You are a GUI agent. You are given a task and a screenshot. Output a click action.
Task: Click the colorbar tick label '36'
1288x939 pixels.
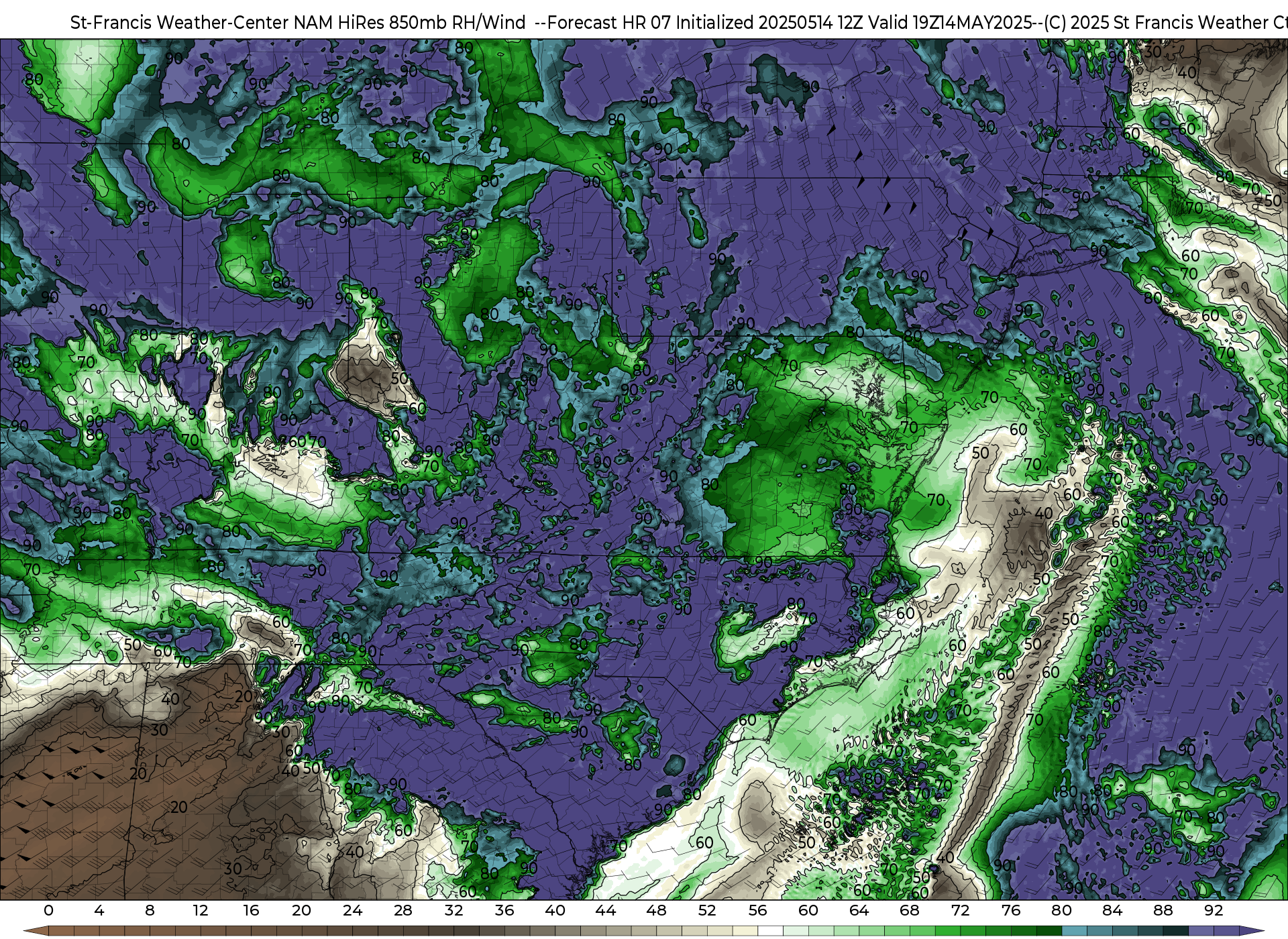(x=504, y=910)
